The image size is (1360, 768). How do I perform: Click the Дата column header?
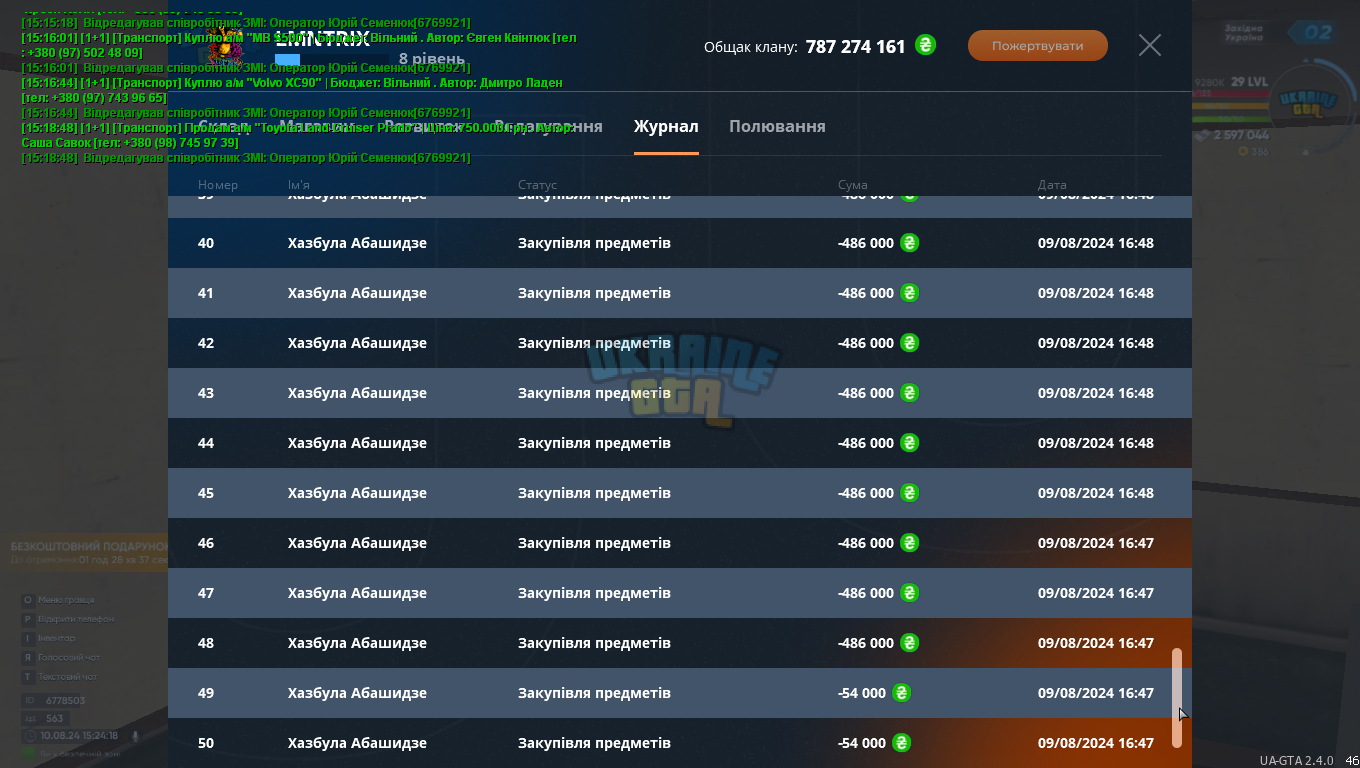(1052, 185)
